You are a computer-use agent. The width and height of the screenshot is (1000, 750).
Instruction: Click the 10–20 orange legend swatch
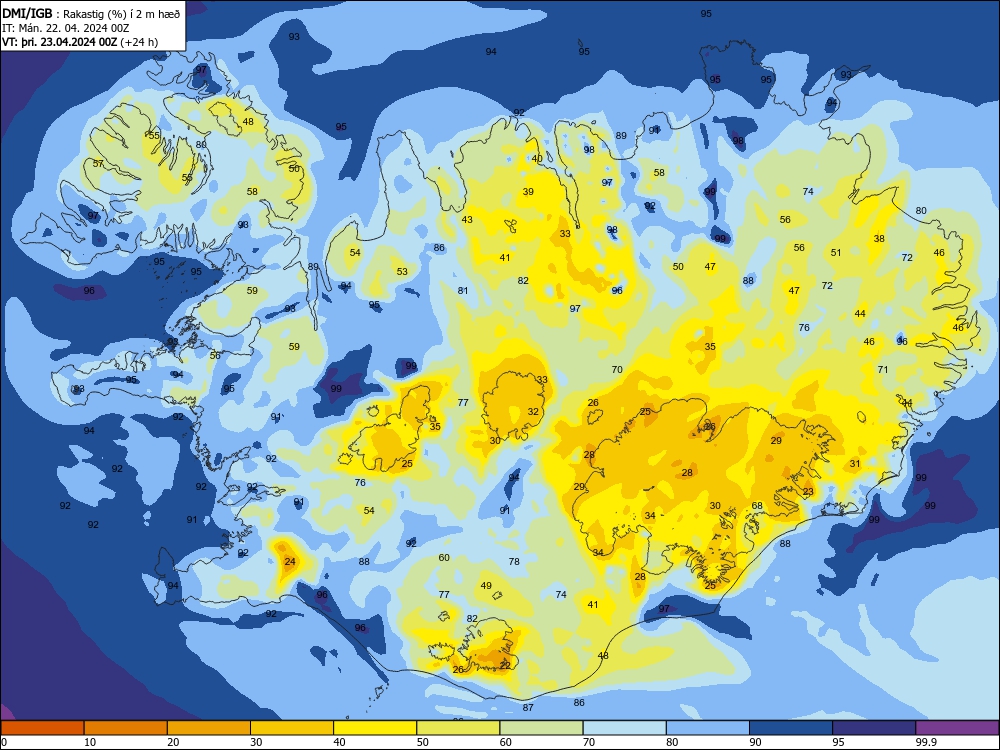126,728
